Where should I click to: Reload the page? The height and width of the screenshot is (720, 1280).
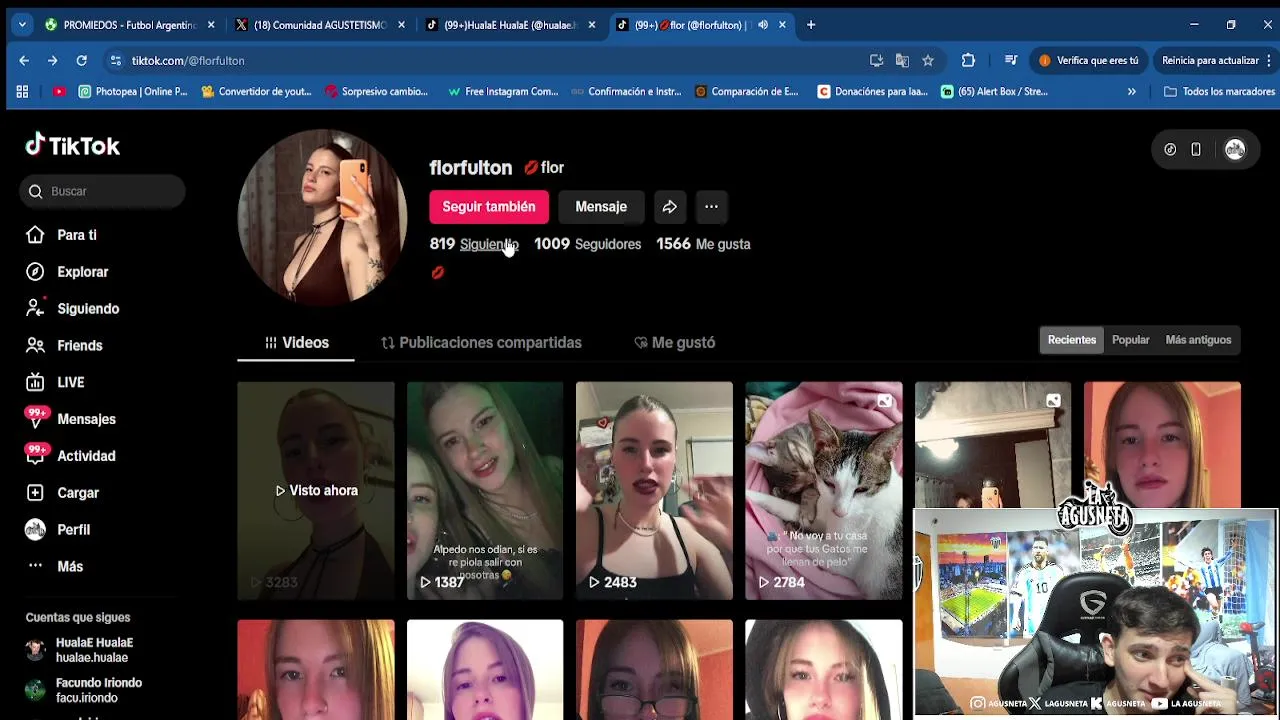pos(82,61)
